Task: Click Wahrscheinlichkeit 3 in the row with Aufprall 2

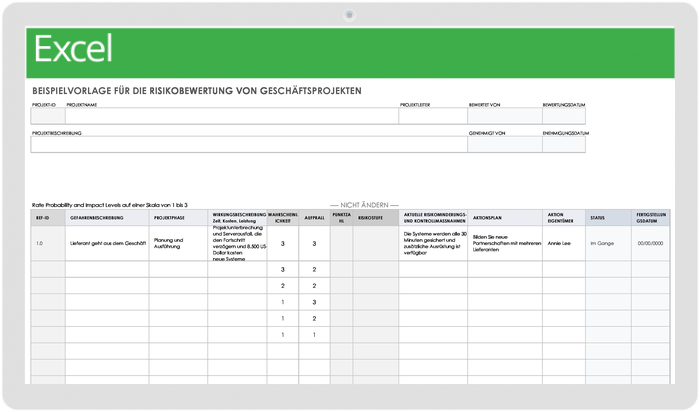Action: (x=283, y=270)
